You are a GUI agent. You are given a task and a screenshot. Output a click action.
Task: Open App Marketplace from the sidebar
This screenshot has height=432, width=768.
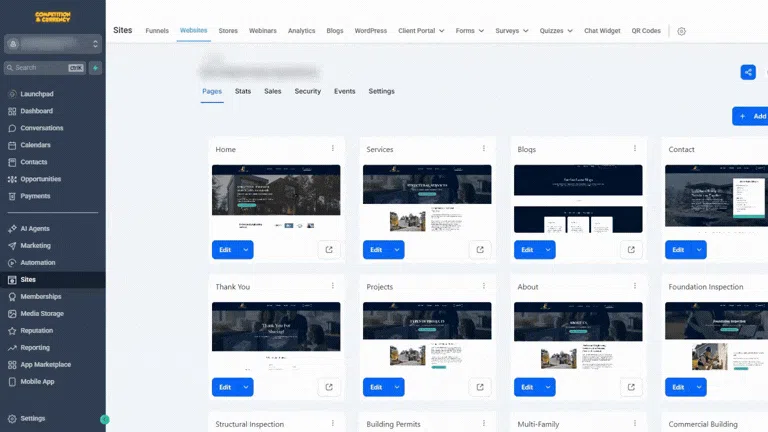click(46, 364)
